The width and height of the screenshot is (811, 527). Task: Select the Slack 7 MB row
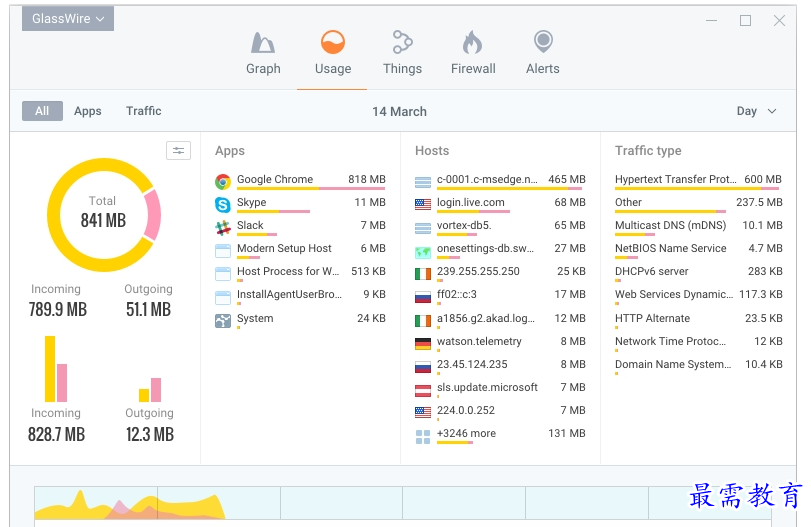tap(300, 228)
